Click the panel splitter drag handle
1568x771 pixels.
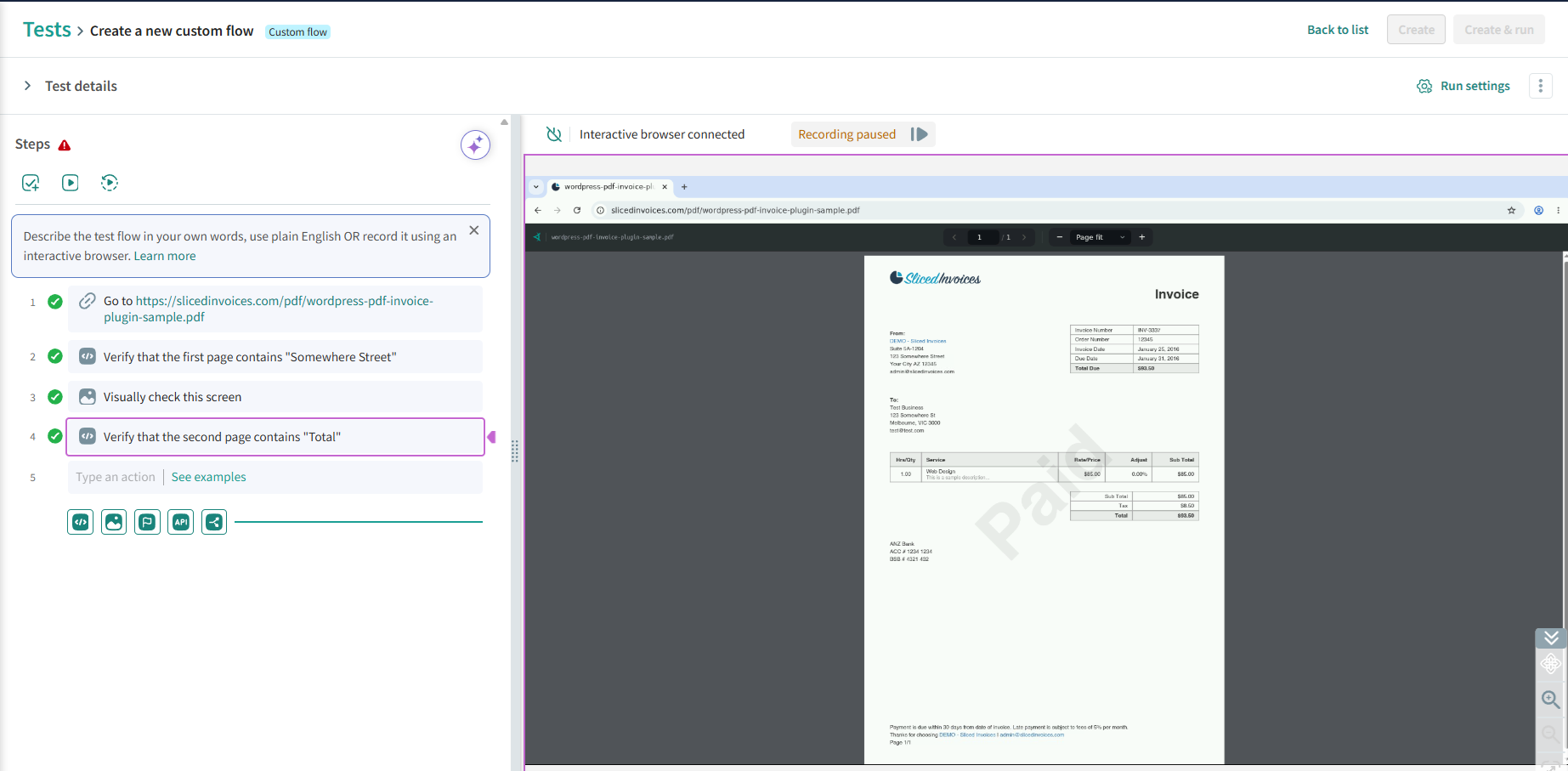pyautogui.click(x=515, y=451)
